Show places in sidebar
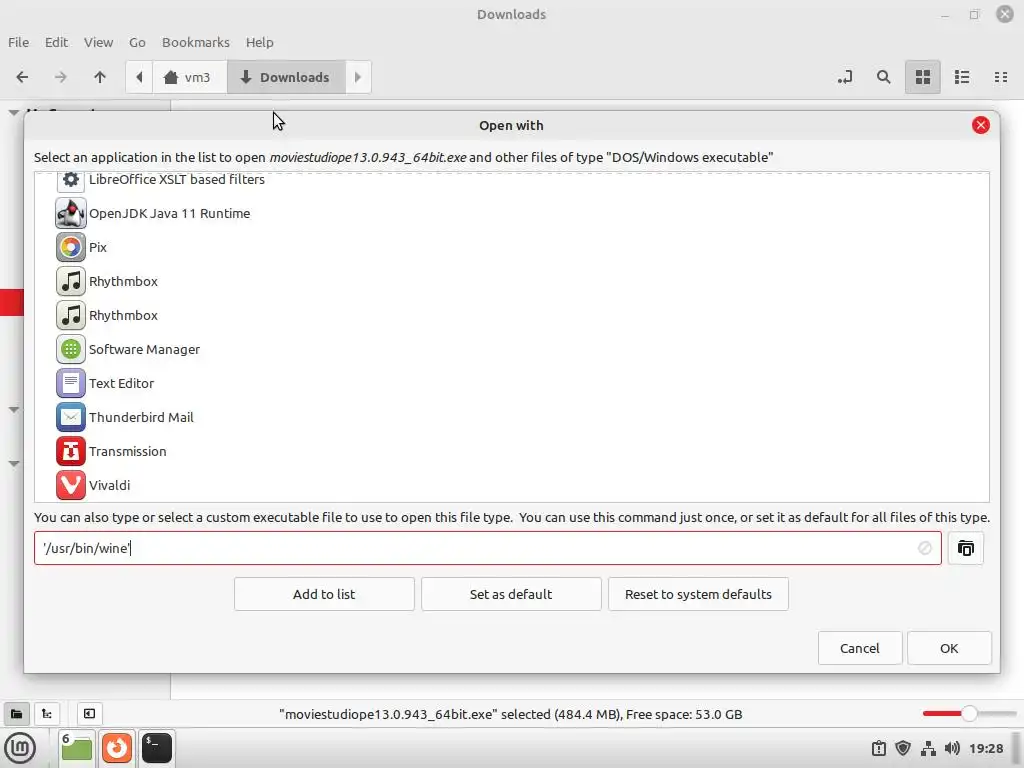The height and width of the screenshot is (768, 1024). (x=16, y=714)
